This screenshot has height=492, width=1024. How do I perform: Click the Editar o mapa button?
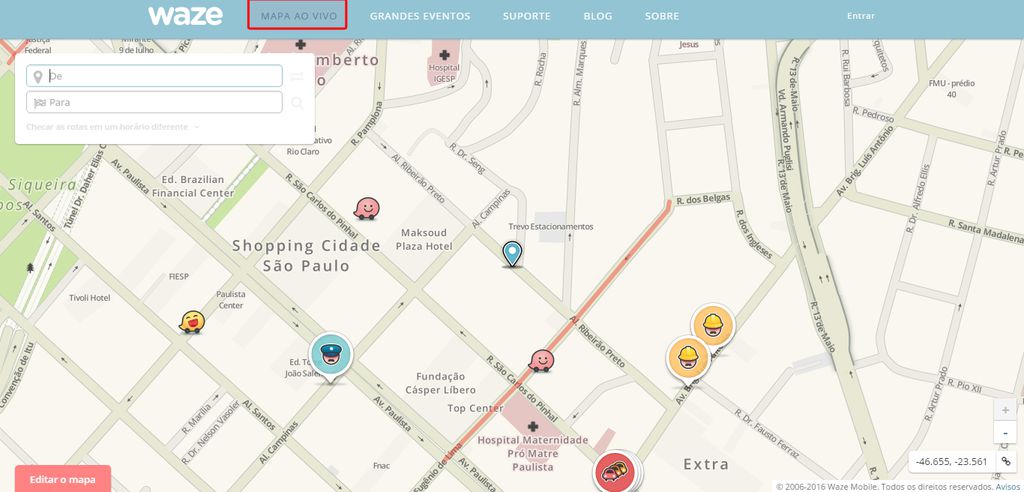pyautogui.click(x=63, y=479)
